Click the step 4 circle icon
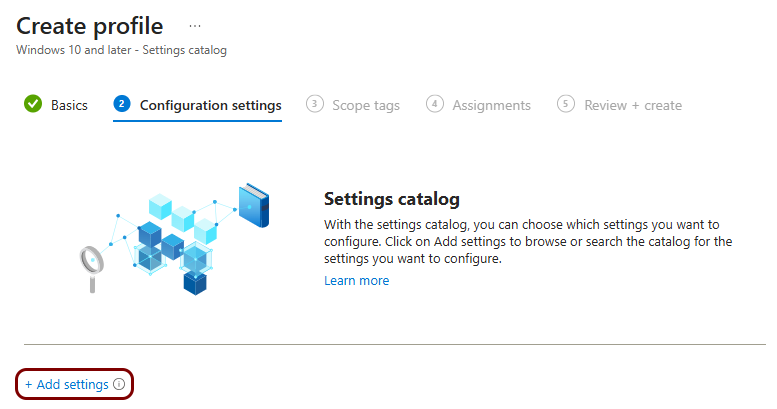 click(434, 104)
